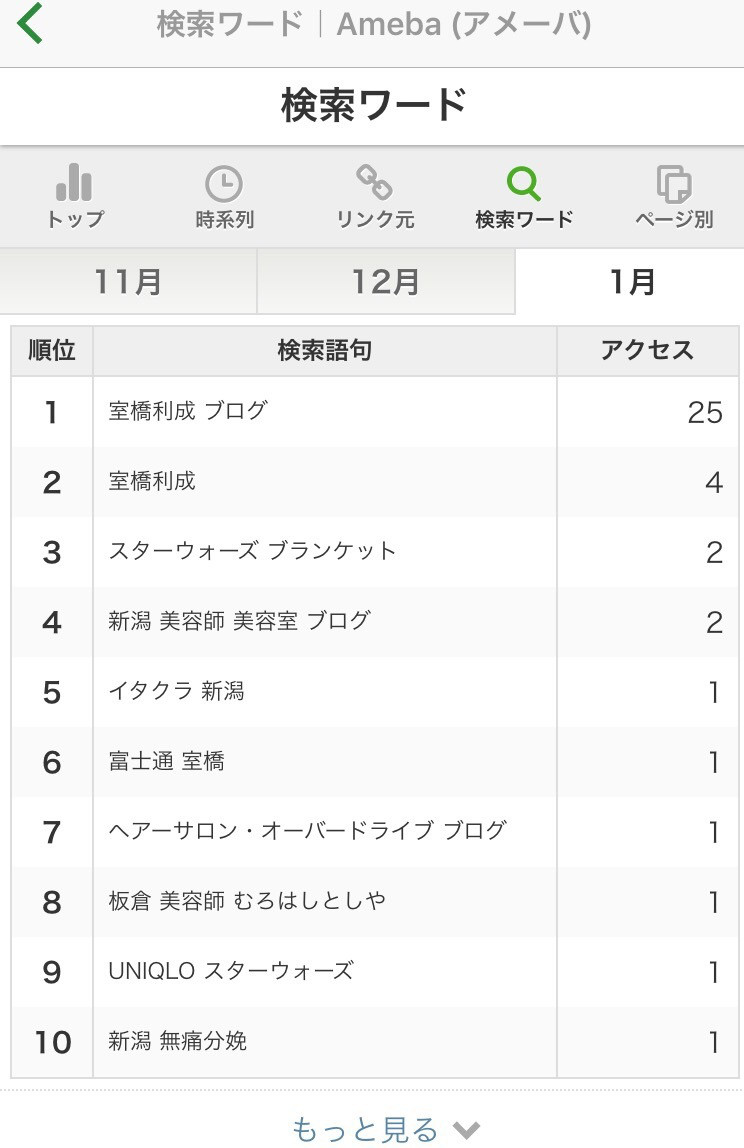Expand list with もっと見る
This screenshot has width=744, height=1148.
[x=365, y=1130]
